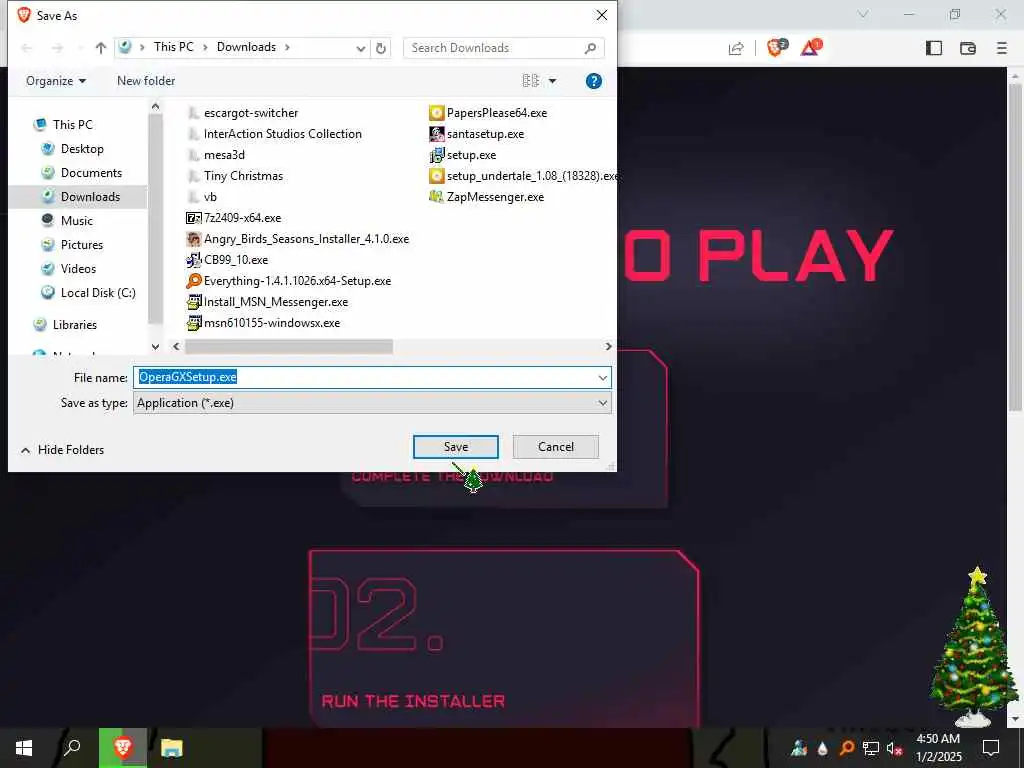Click the Save button
The width and height of the screenshot is (1024, 768).
coord(456,447)
